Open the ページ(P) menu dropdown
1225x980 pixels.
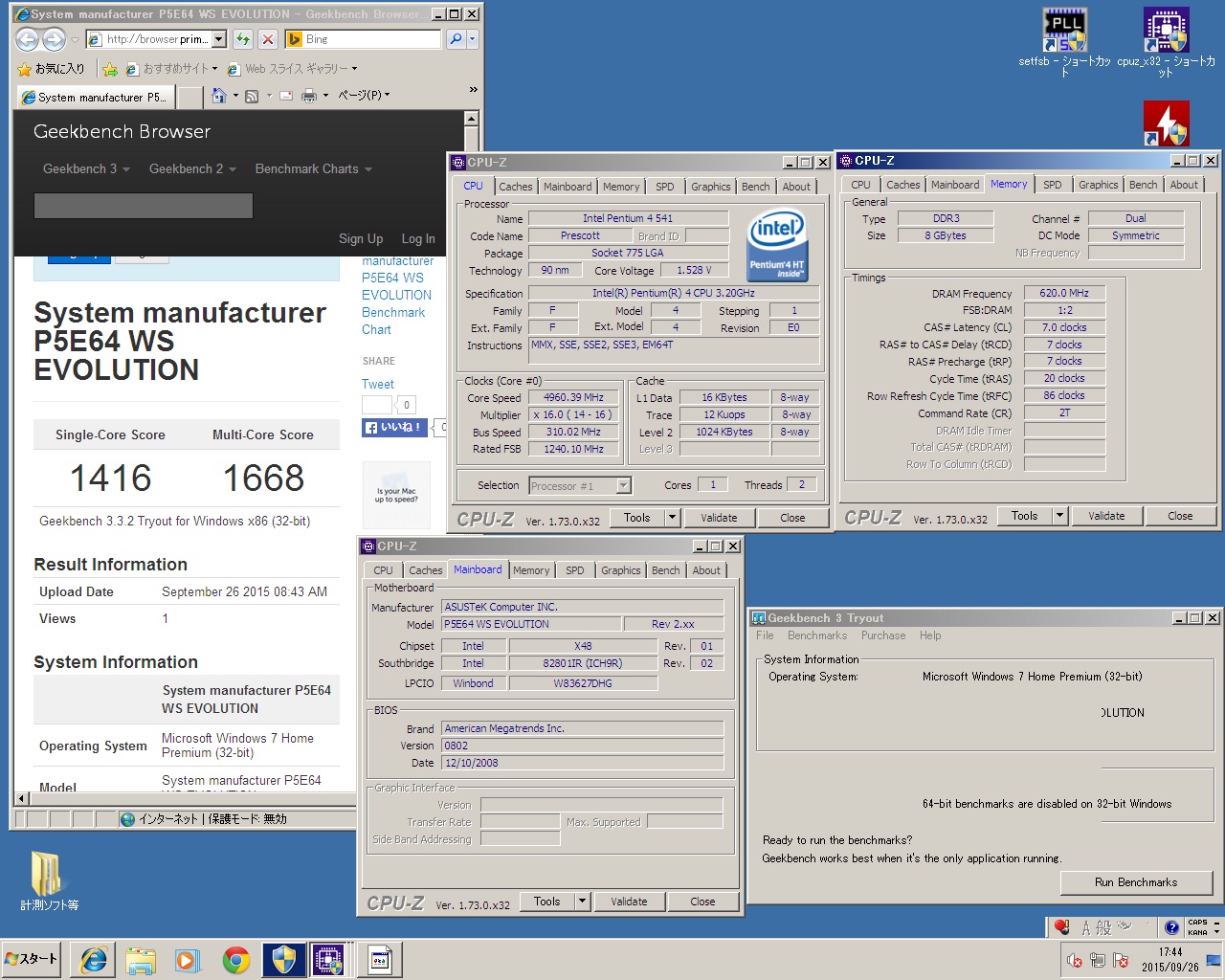point(364,96)
